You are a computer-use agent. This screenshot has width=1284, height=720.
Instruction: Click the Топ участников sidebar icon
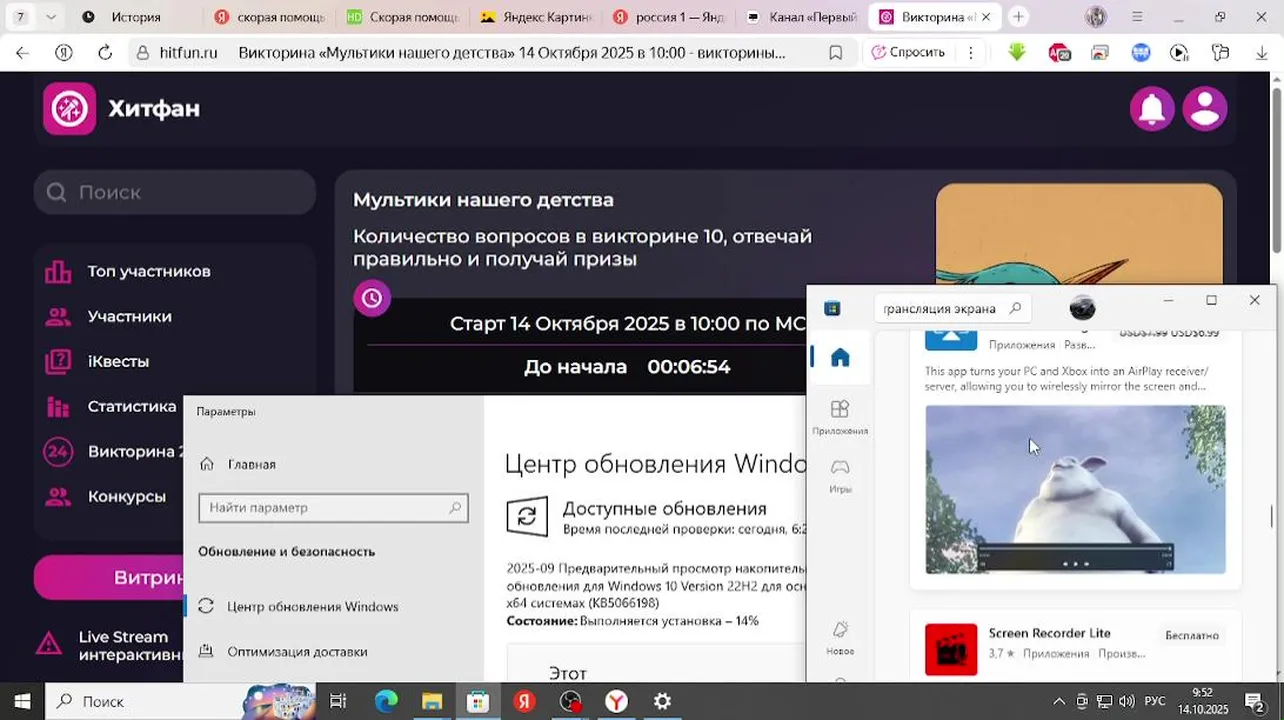[58, 271]
